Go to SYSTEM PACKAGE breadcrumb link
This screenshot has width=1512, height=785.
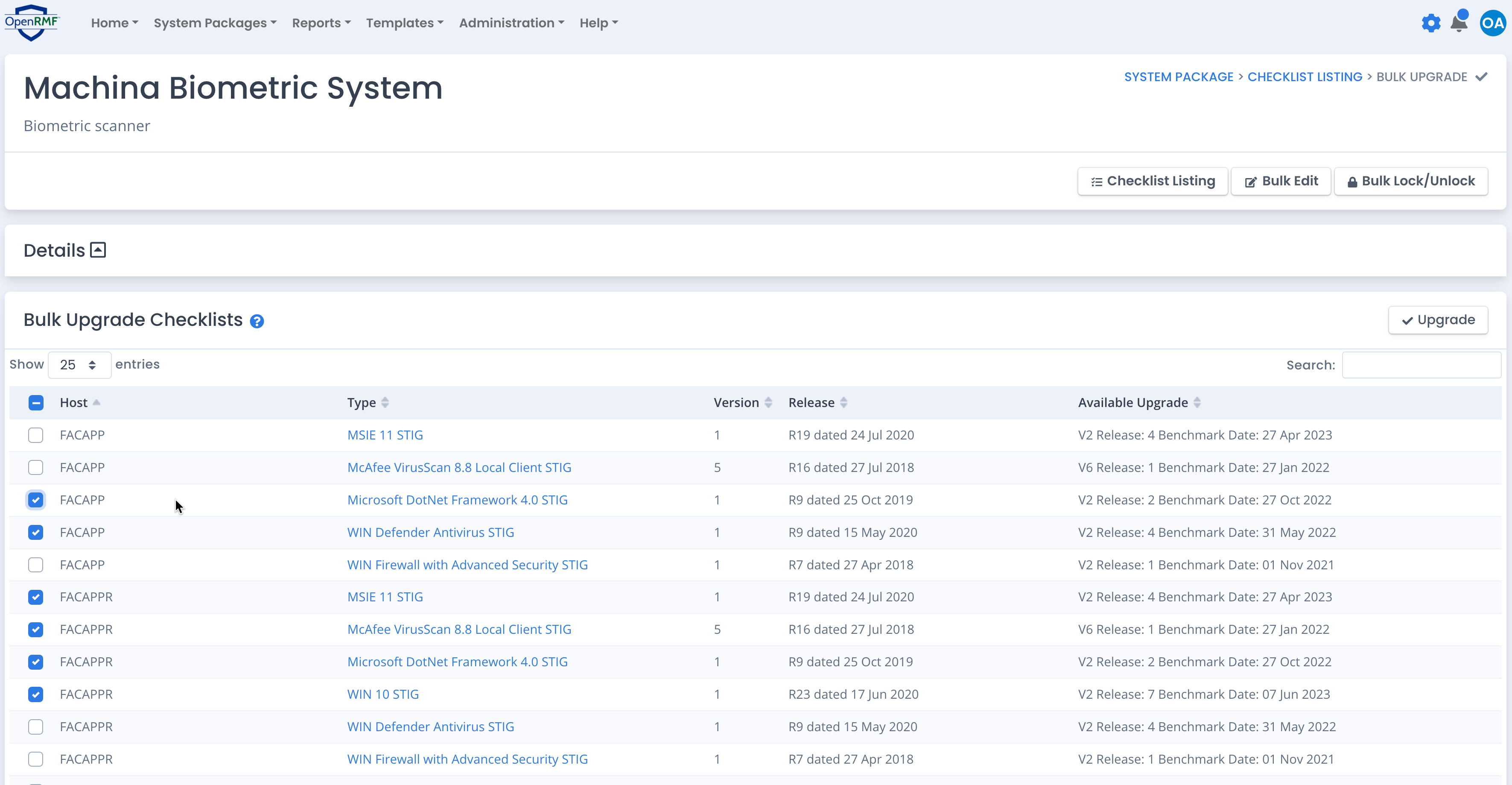1179,77
